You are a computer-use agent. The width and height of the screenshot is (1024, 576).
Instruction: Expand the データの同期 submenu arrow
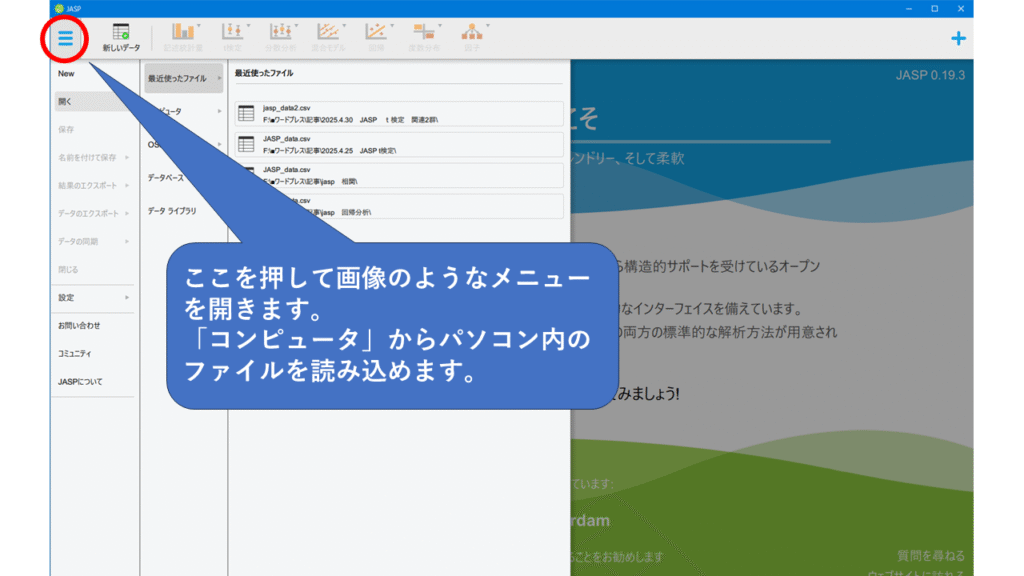point(127,242)
